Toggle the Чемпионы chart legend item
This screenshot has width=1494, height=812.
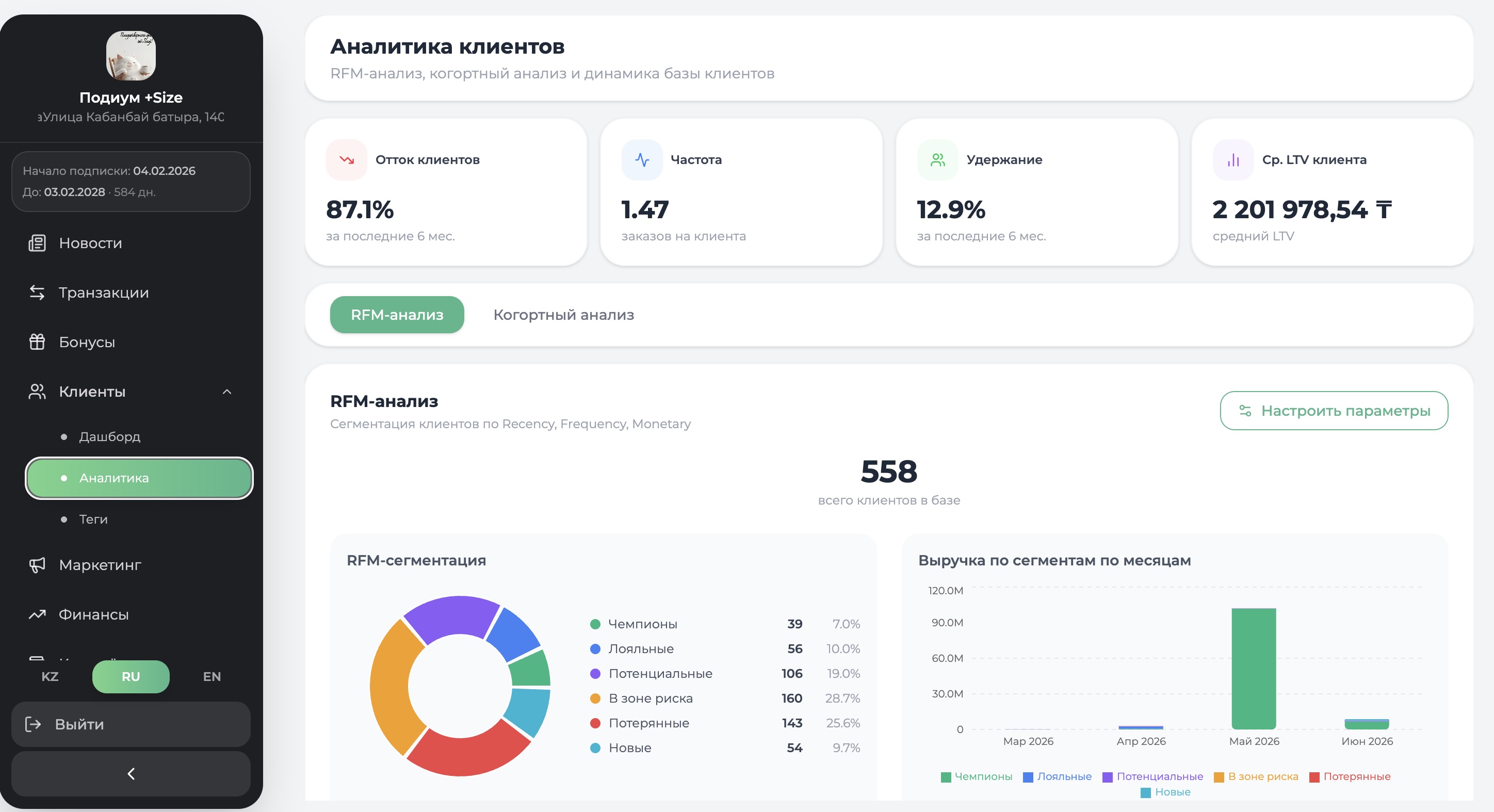pos(977,776)
